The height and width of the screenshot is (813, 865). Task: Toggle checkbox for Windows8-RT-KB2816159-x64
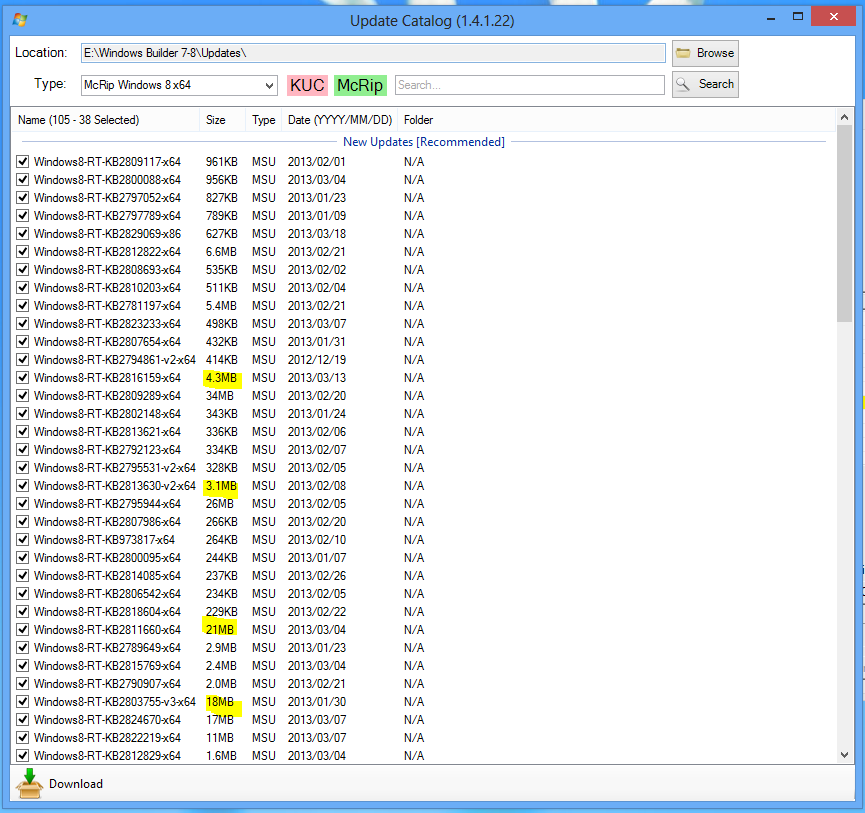23,378
